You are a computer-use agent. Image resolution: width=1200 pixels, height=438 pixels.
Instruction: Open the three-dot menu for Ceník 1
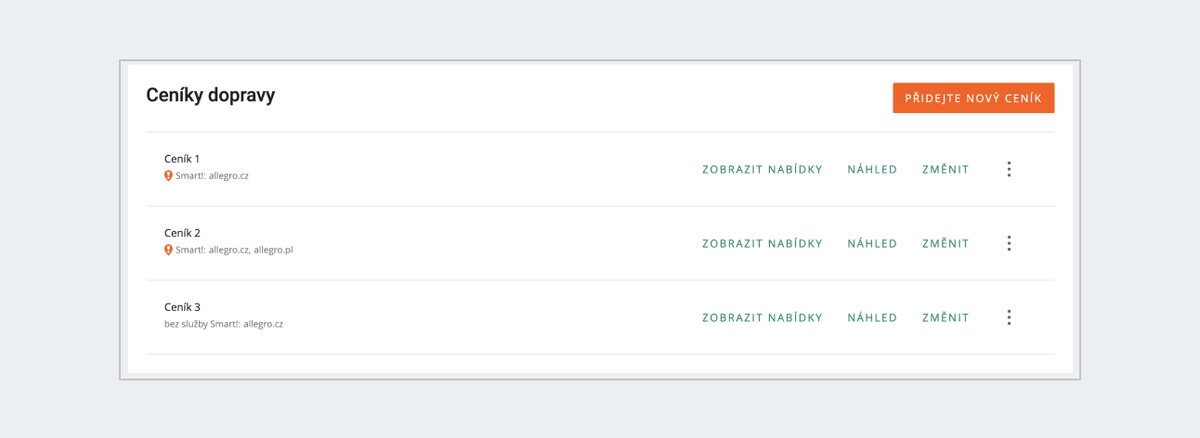(x=1009, y=169)
